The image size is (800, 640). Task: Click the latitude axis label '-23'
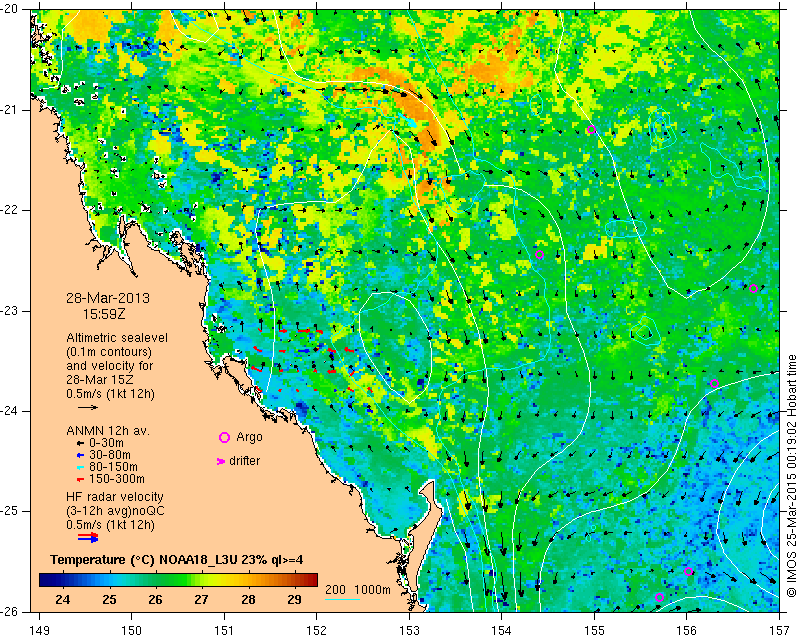(11, 311)
